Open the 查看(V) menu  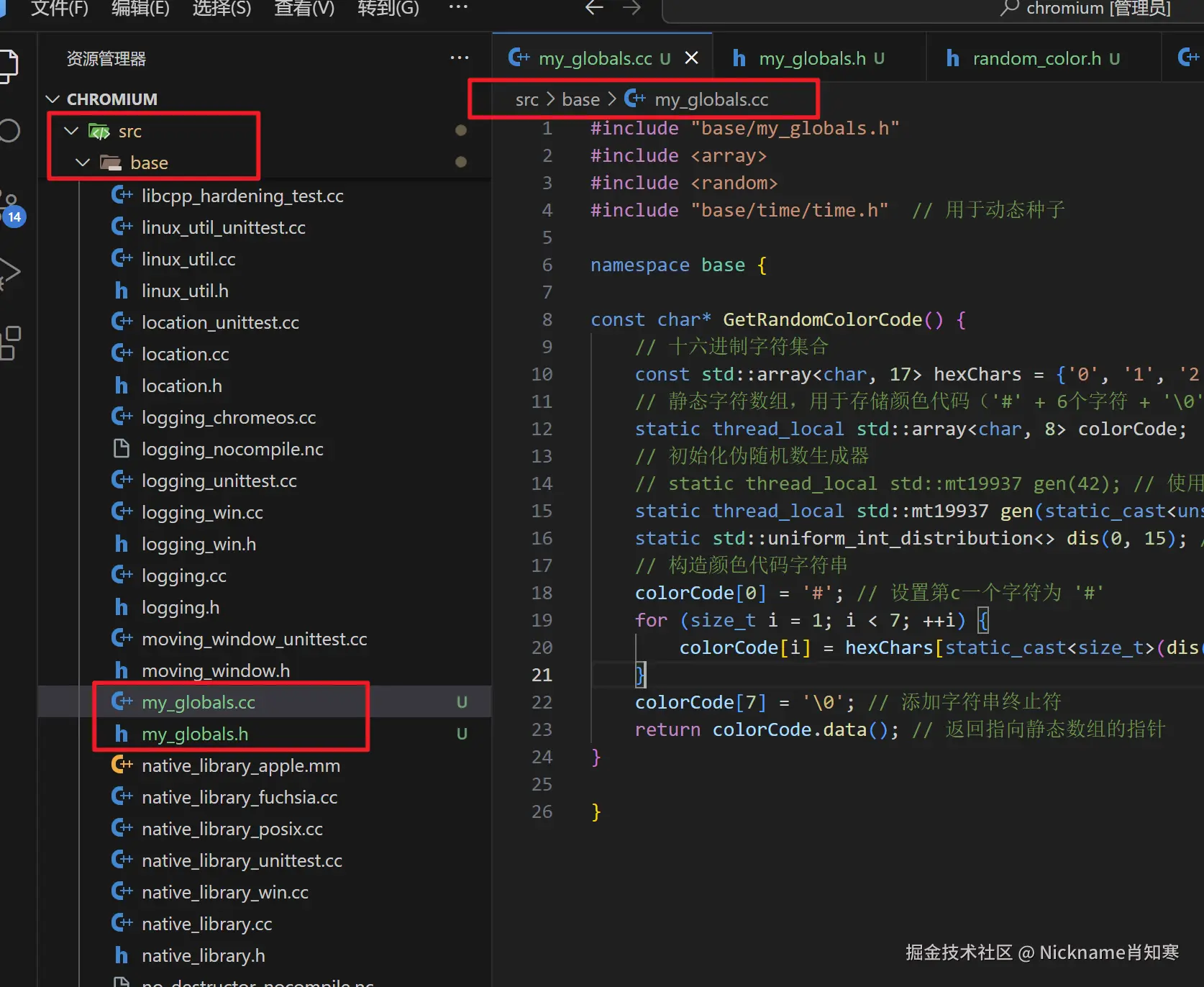(x=304, y=8)
